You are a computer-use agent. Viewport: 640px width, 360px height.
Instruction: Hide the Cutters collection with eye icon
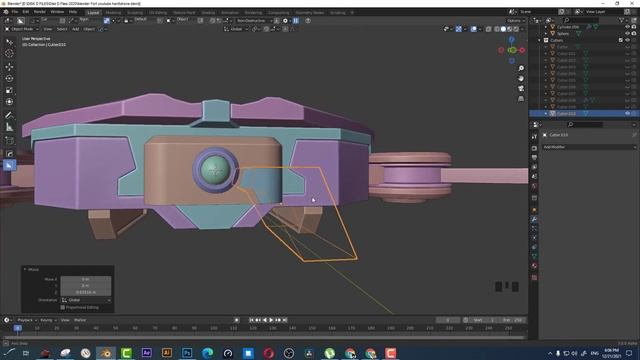[x=627, y=40]
